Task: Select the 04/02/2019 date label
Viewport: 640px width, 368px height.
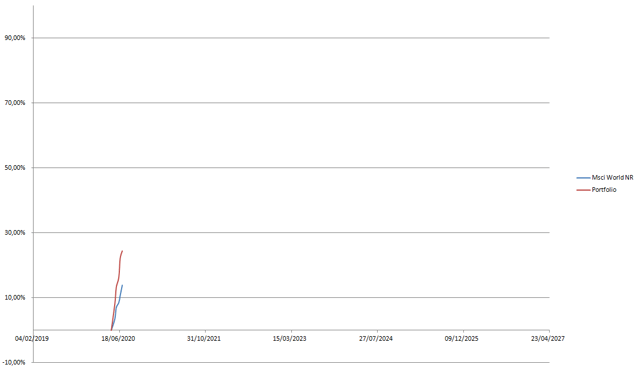Action: 32,339
